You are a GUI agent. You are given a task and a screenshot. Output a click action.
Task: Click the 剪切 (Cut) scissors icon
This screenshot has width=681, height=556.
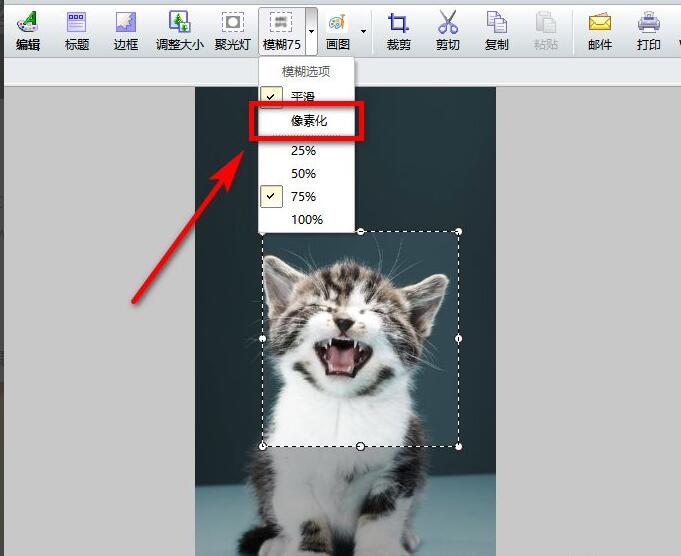(x=447, y=30)
